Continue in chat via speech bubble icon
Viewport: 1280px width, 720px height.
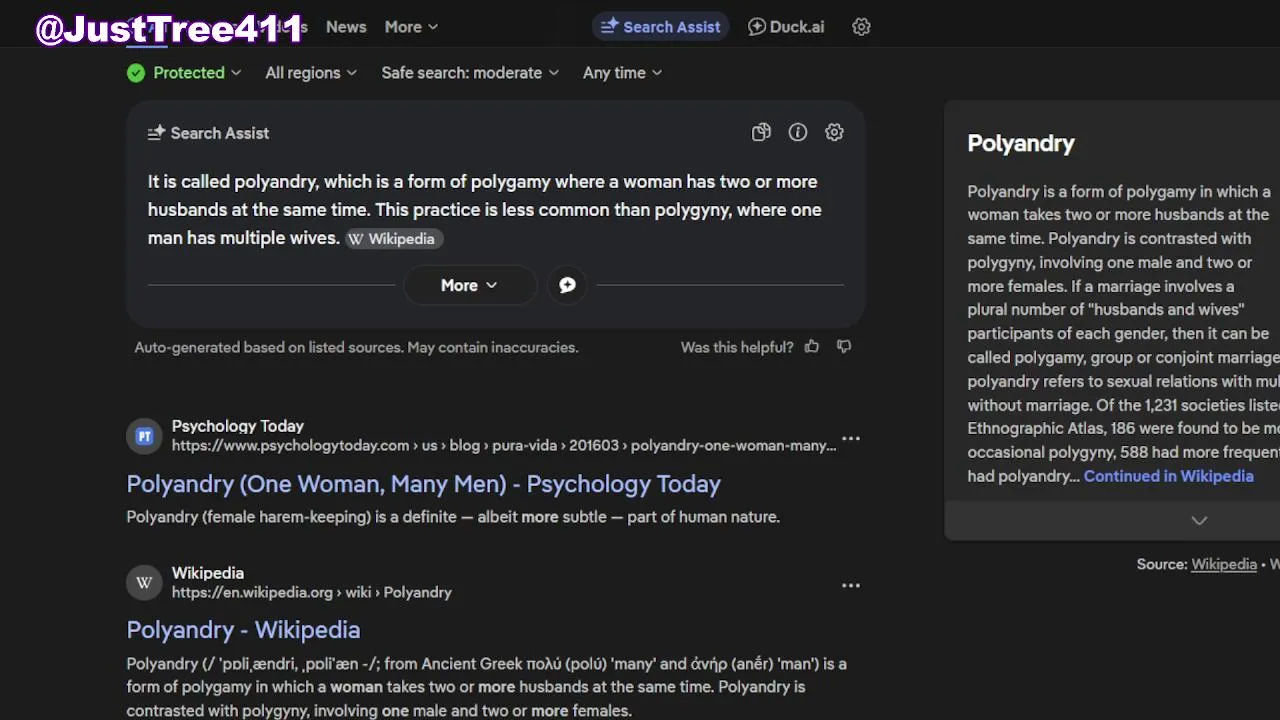[x=567, y=285]
